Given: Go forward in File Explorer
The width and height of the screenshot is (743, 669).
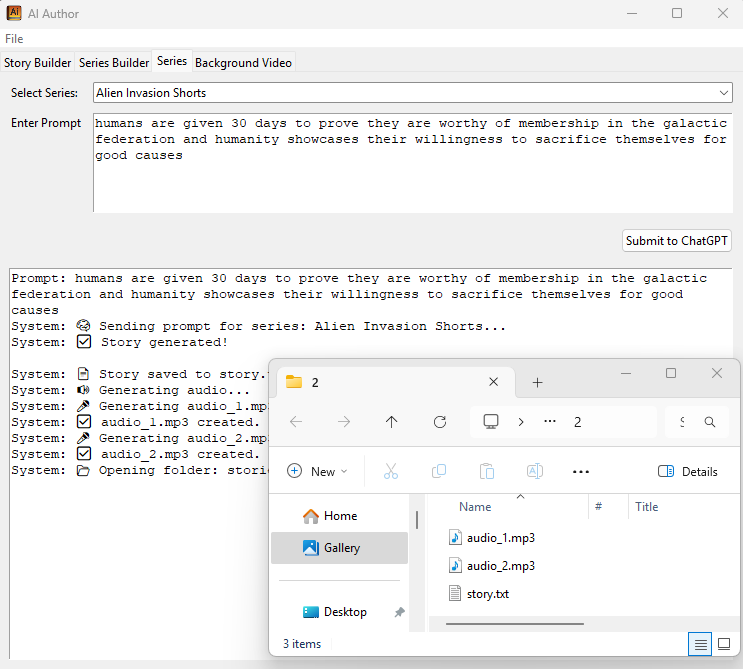Looking at the screenshot, I should coord(344,422).
